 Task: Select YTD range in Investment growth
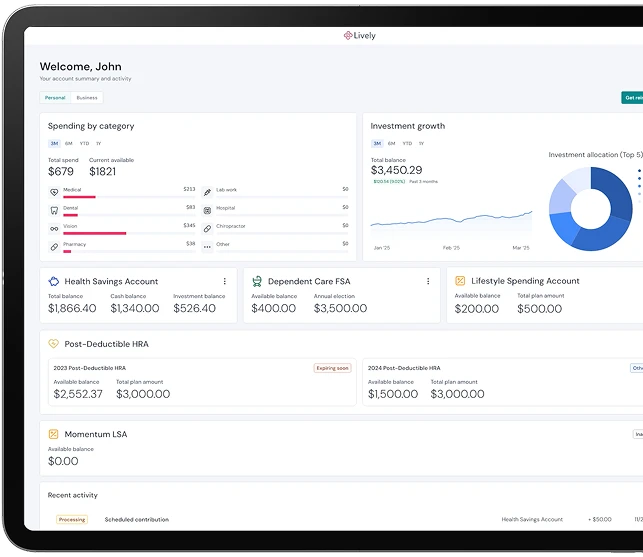pyautogui.click(x=407, y=144)
